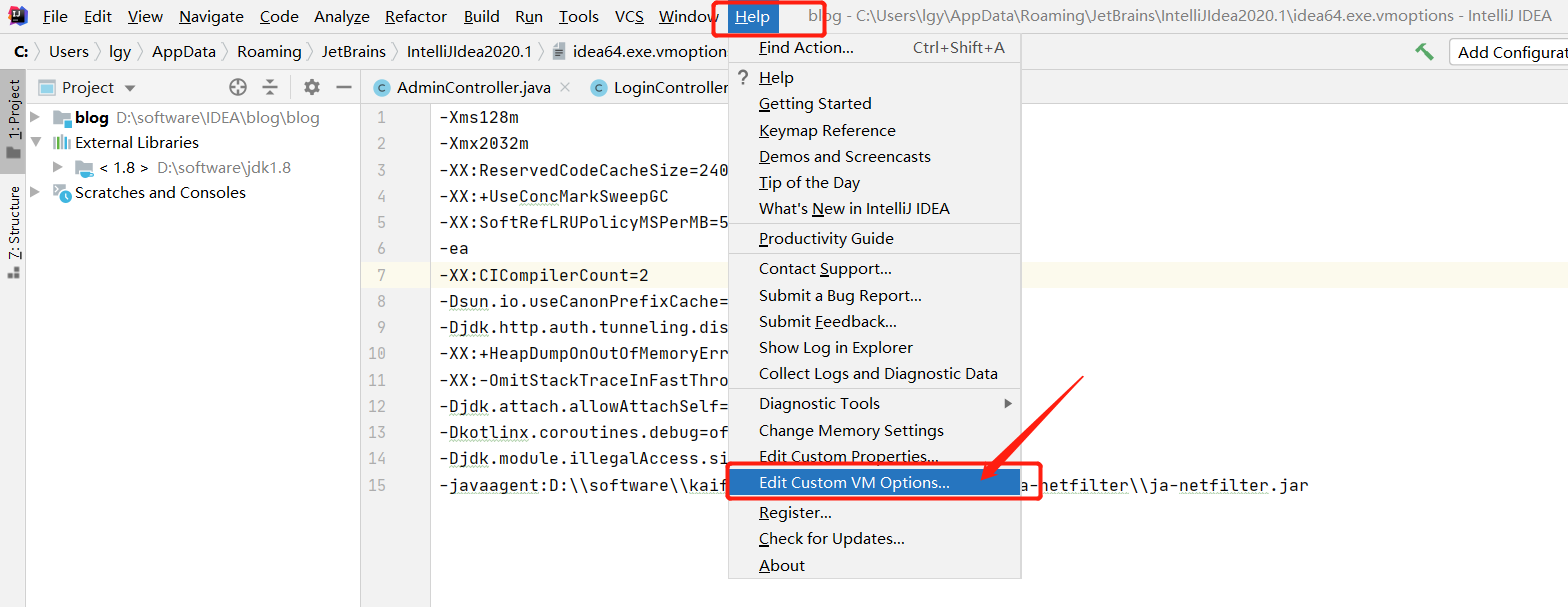Click the idea64.exe.vmoptions file icon in breadcrumb

coord(560,52)
